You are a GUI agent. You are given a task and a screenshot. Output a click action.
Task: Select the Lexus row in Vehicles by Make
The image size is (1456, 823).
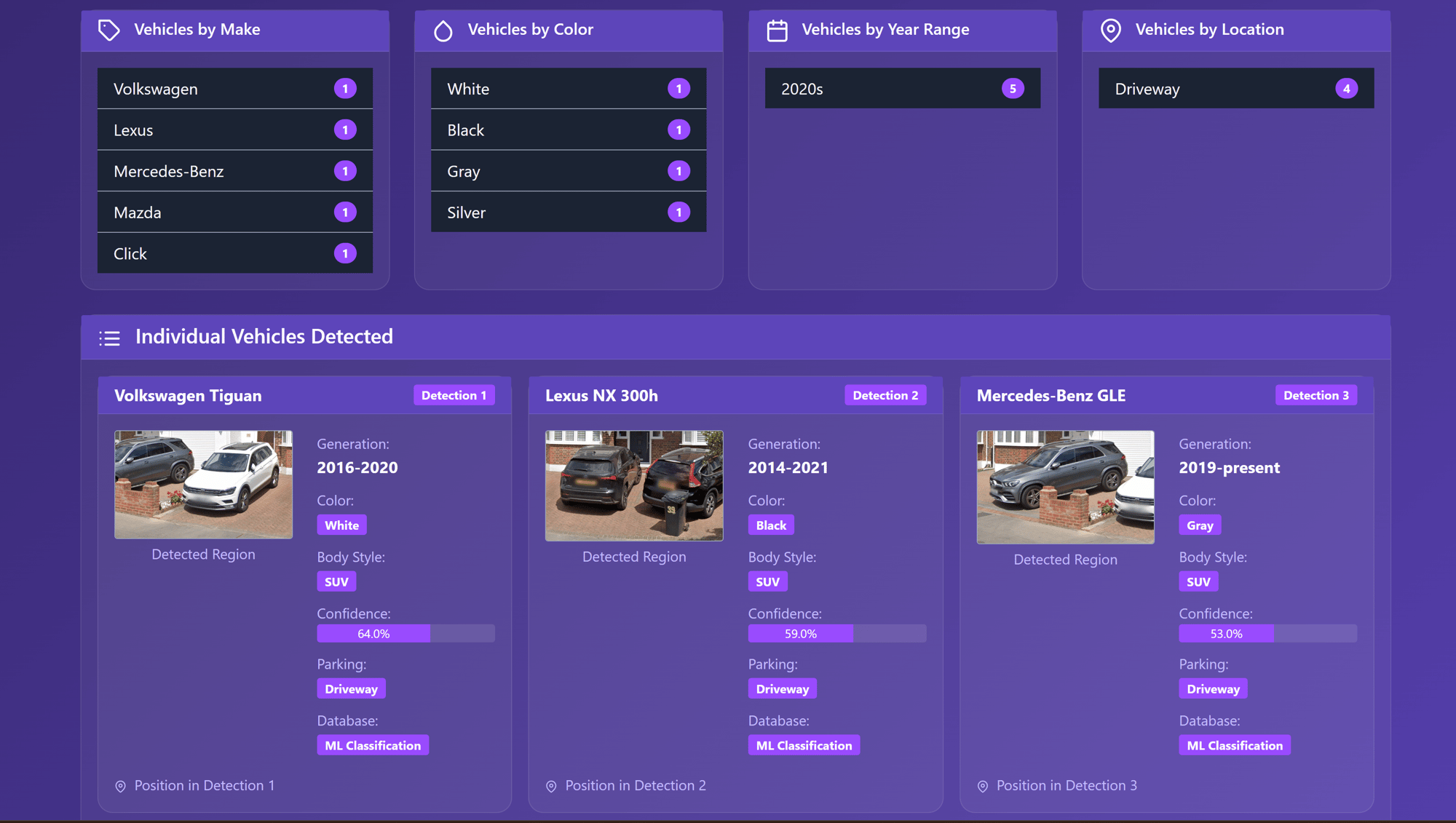click(x=235, y=130)
